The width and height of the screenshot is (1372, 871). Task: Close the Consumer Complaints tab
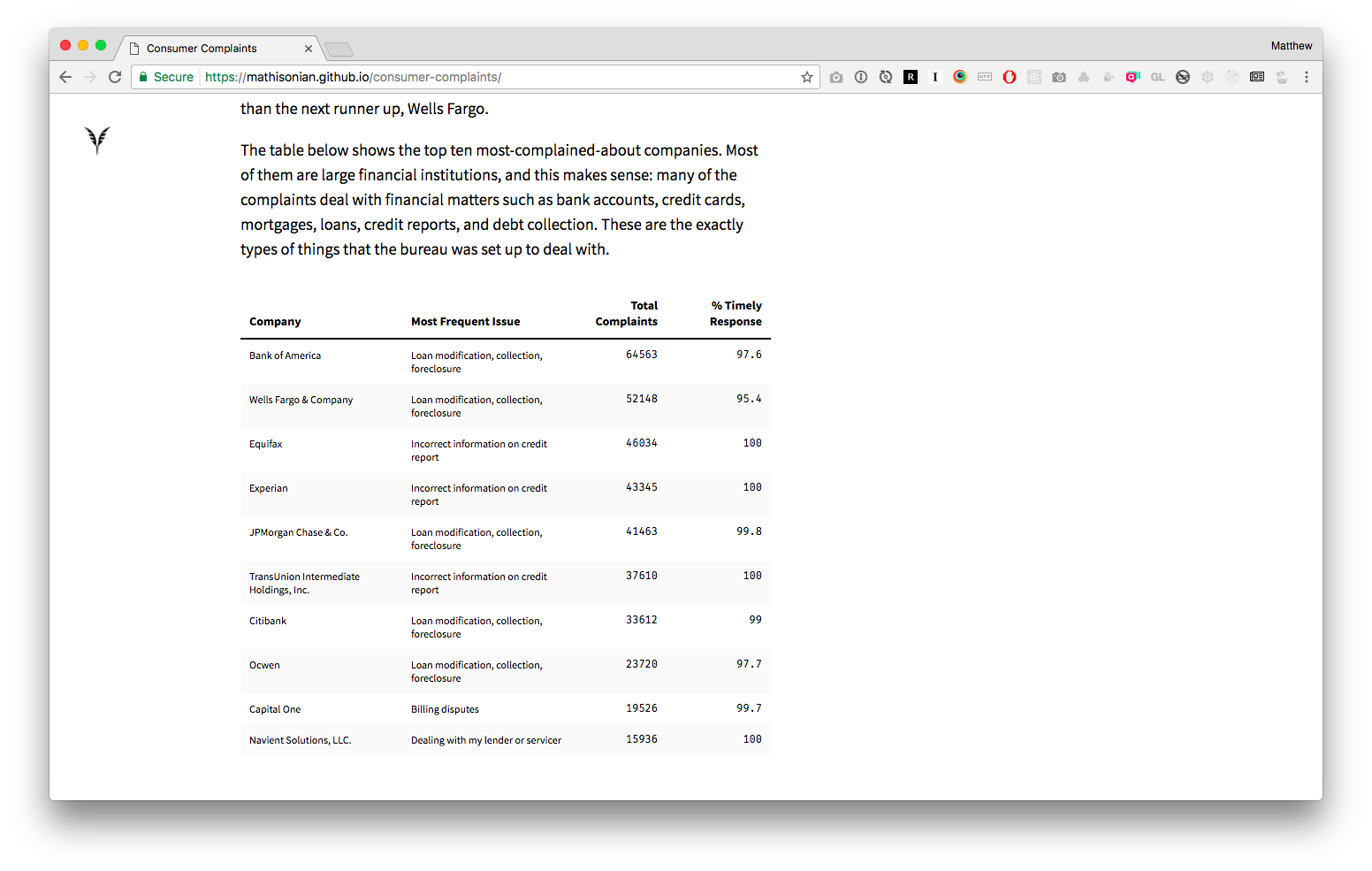tap(309, 49)
